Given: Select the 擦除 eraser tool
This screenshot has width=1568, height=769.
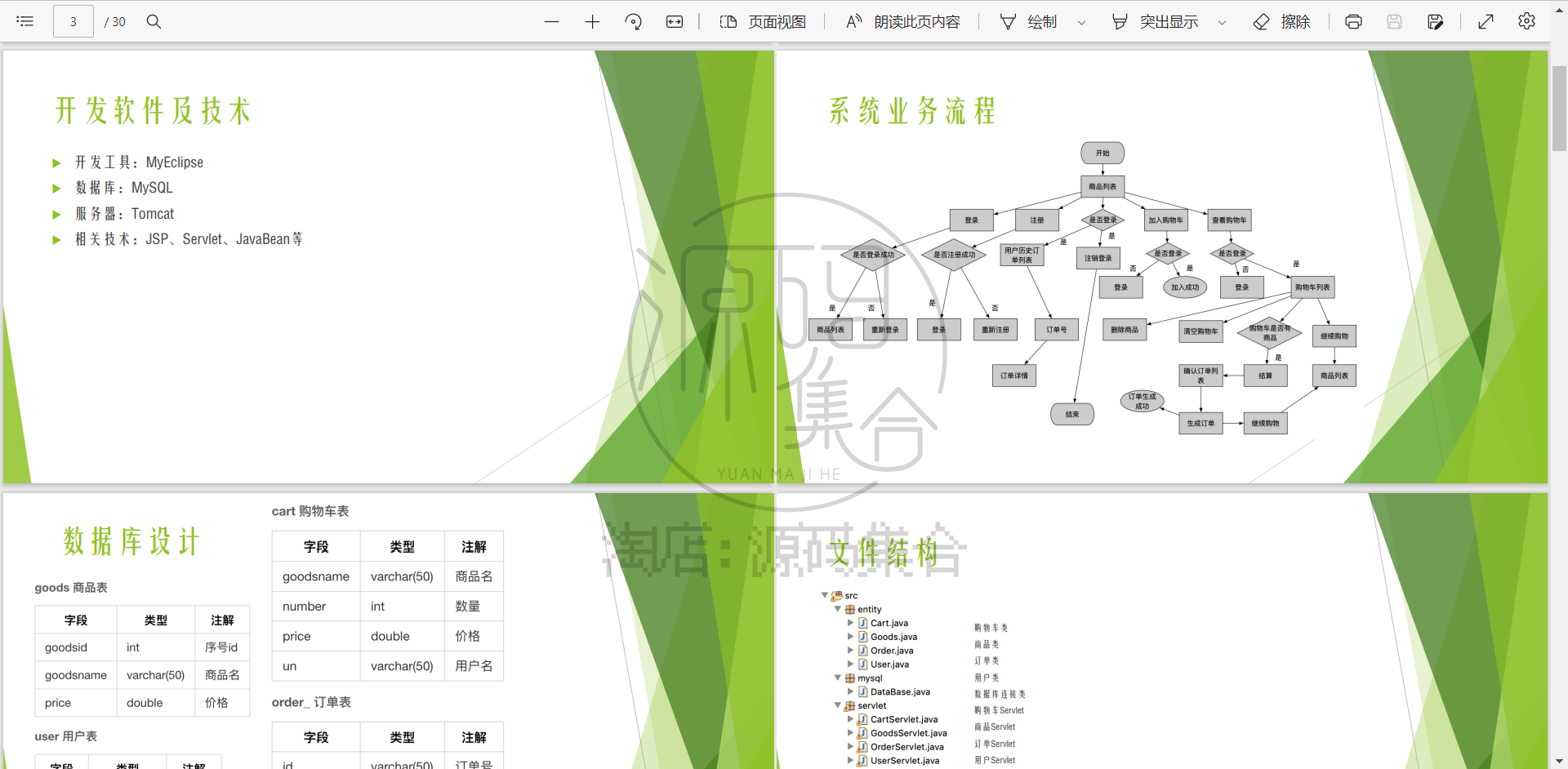Looking at the screenshot, I should 1282,21.
